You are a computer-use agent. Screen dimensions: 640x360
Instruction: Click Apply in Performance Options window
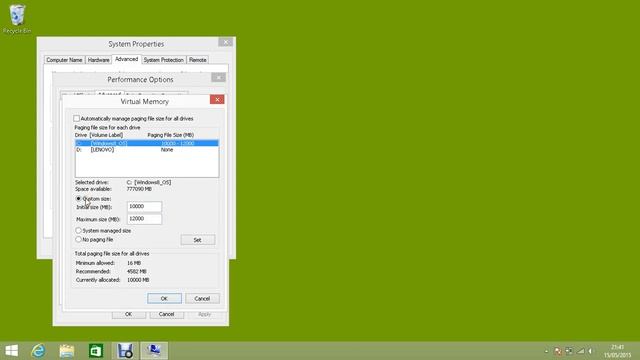pos(204,314)
